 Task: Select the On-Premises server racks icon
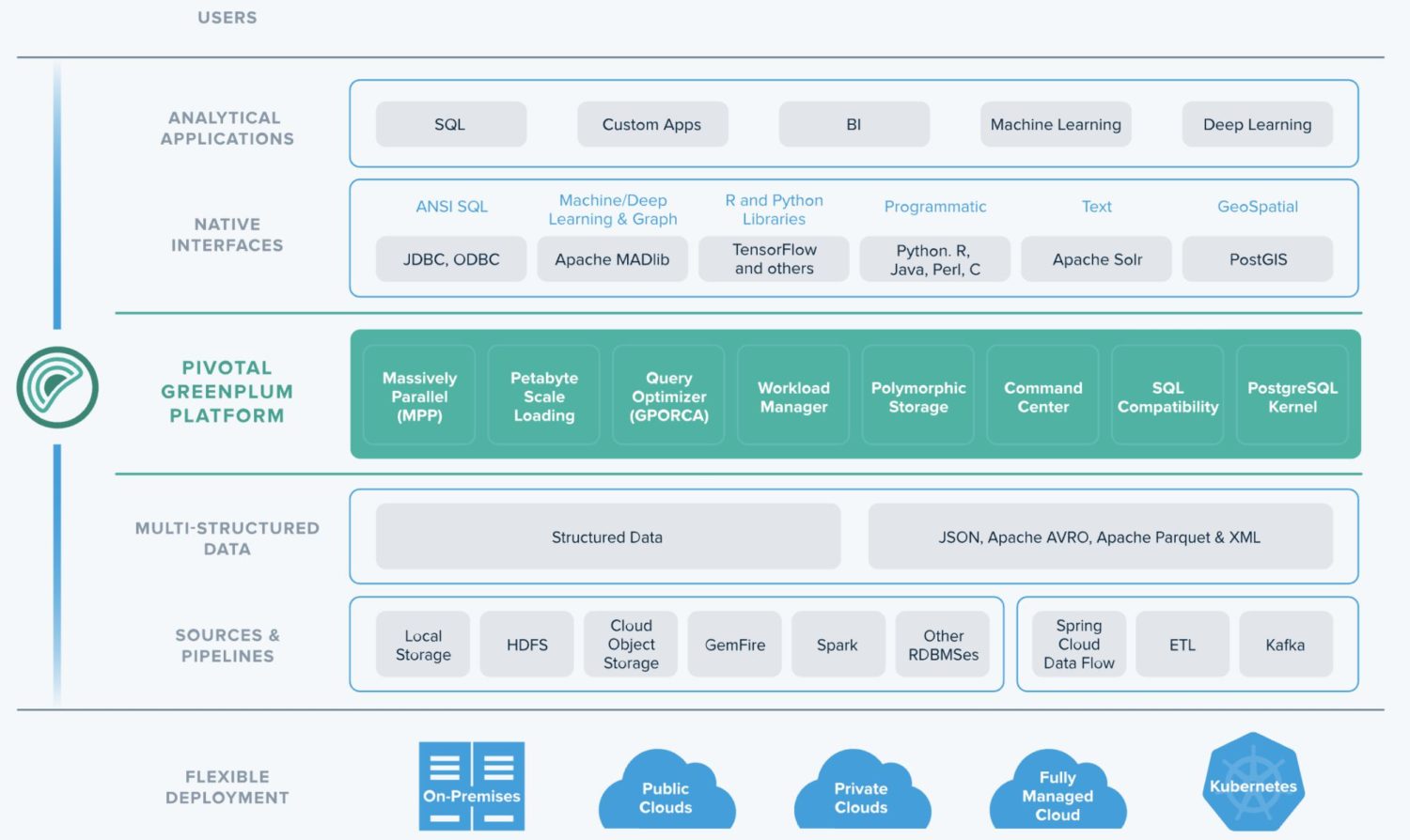(x=471, y=786)
